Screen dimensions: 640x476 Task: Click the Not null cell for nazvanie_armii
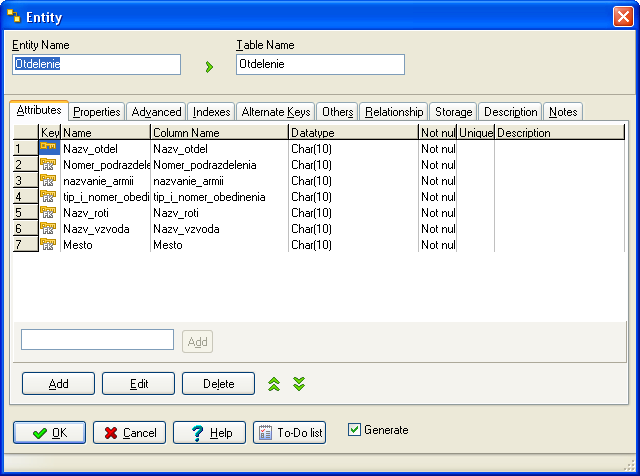tap(438, 181)
